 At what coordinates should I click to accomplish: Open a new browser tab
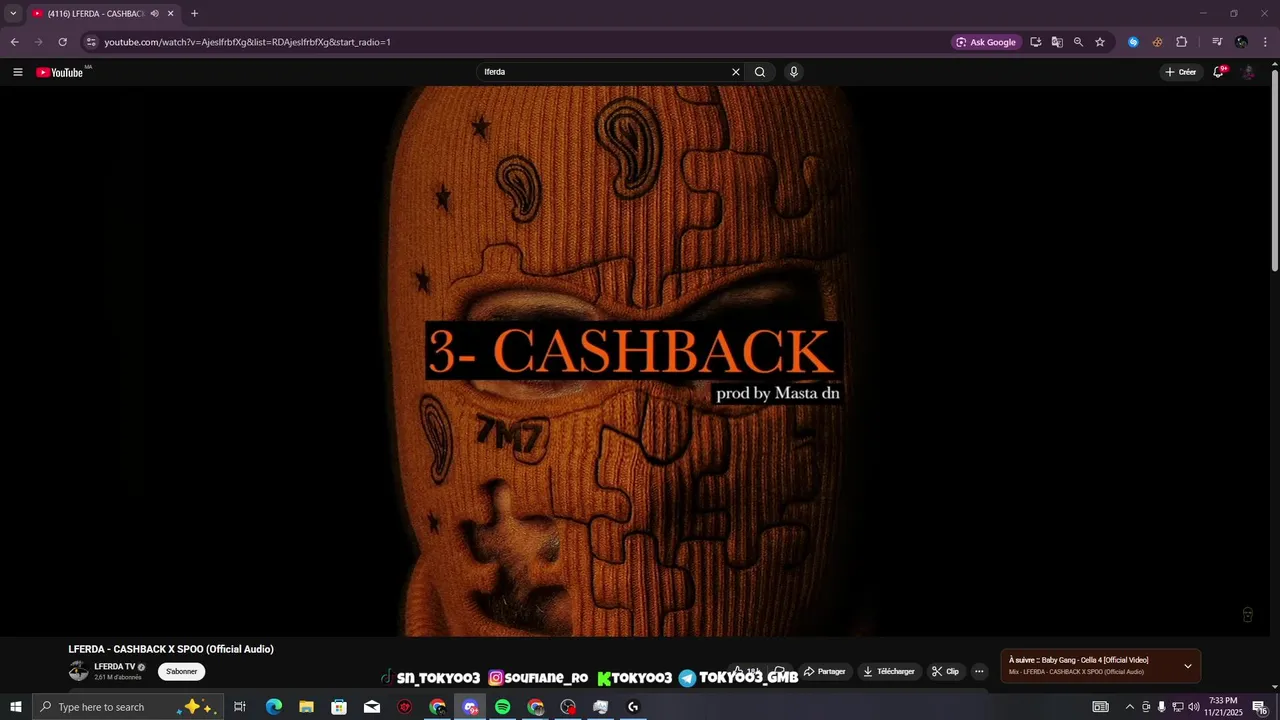click(x=194, y=14)
